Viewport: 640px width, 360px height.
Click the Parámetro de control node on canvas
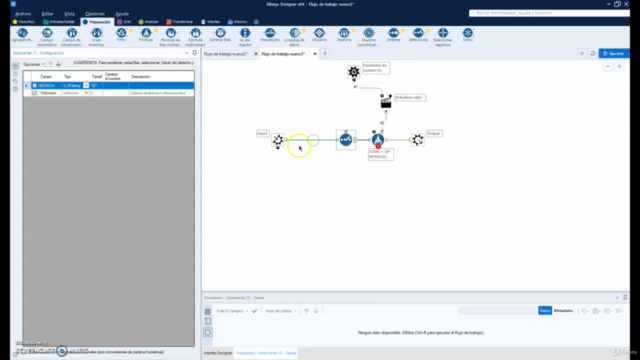click(x=353, y=72)
